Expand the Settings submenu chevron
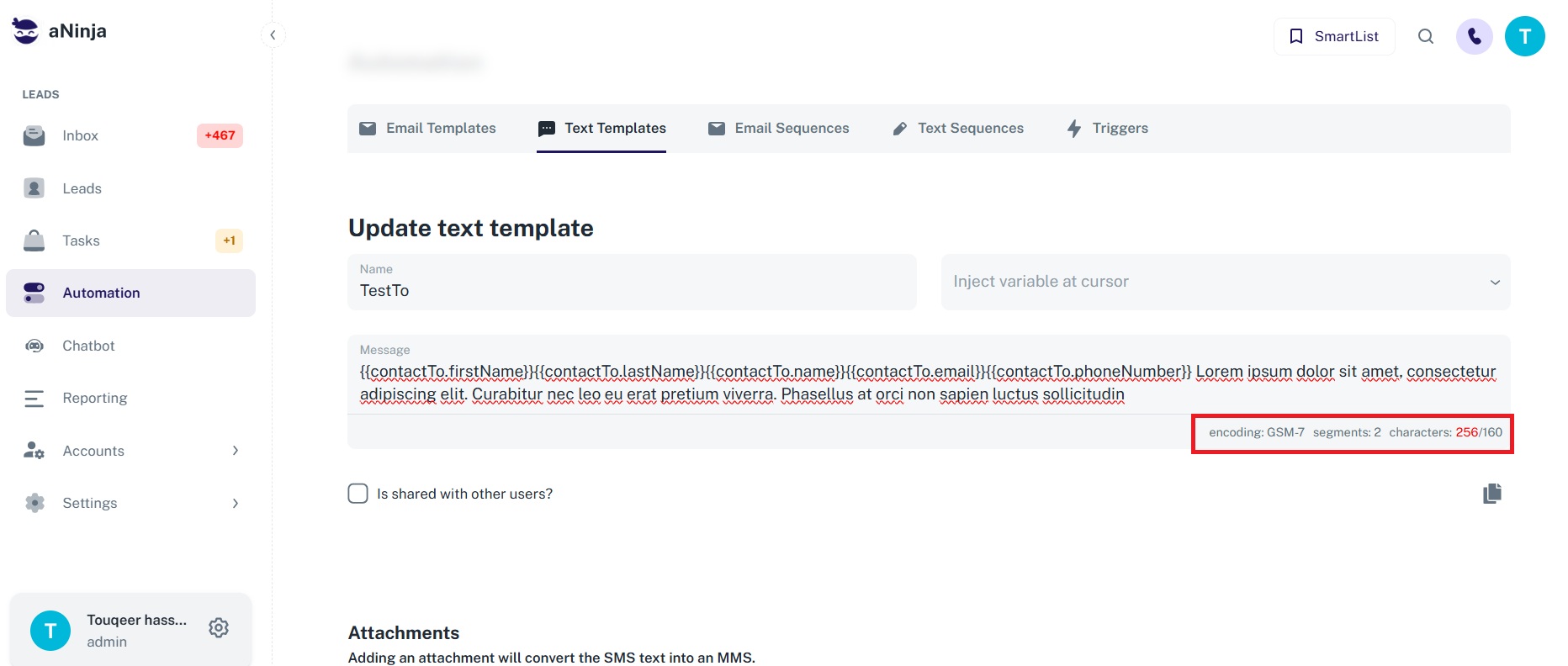The height and width of the screenshot is (666, 1568). tap(236, 503)
